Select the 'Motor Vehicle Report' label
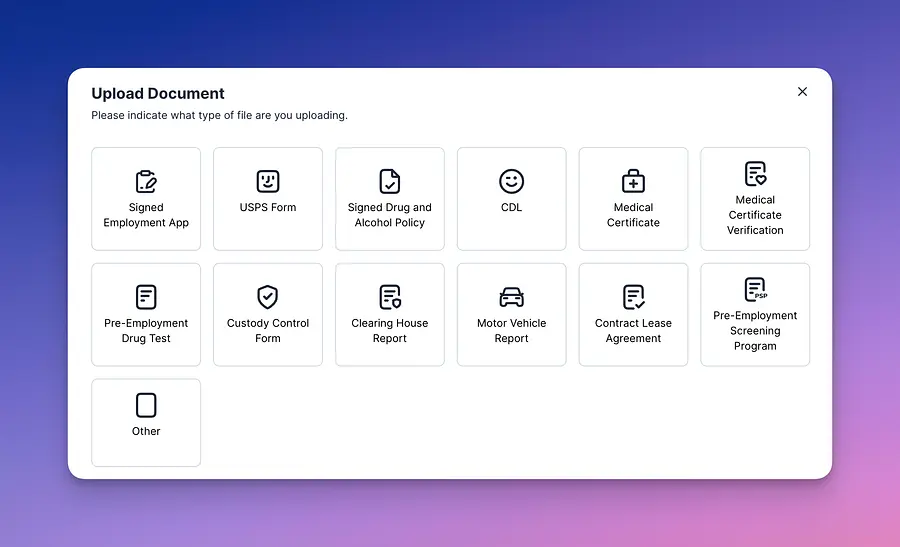The width and height of the screenshot is (900, 547). (x=511, y=331)
